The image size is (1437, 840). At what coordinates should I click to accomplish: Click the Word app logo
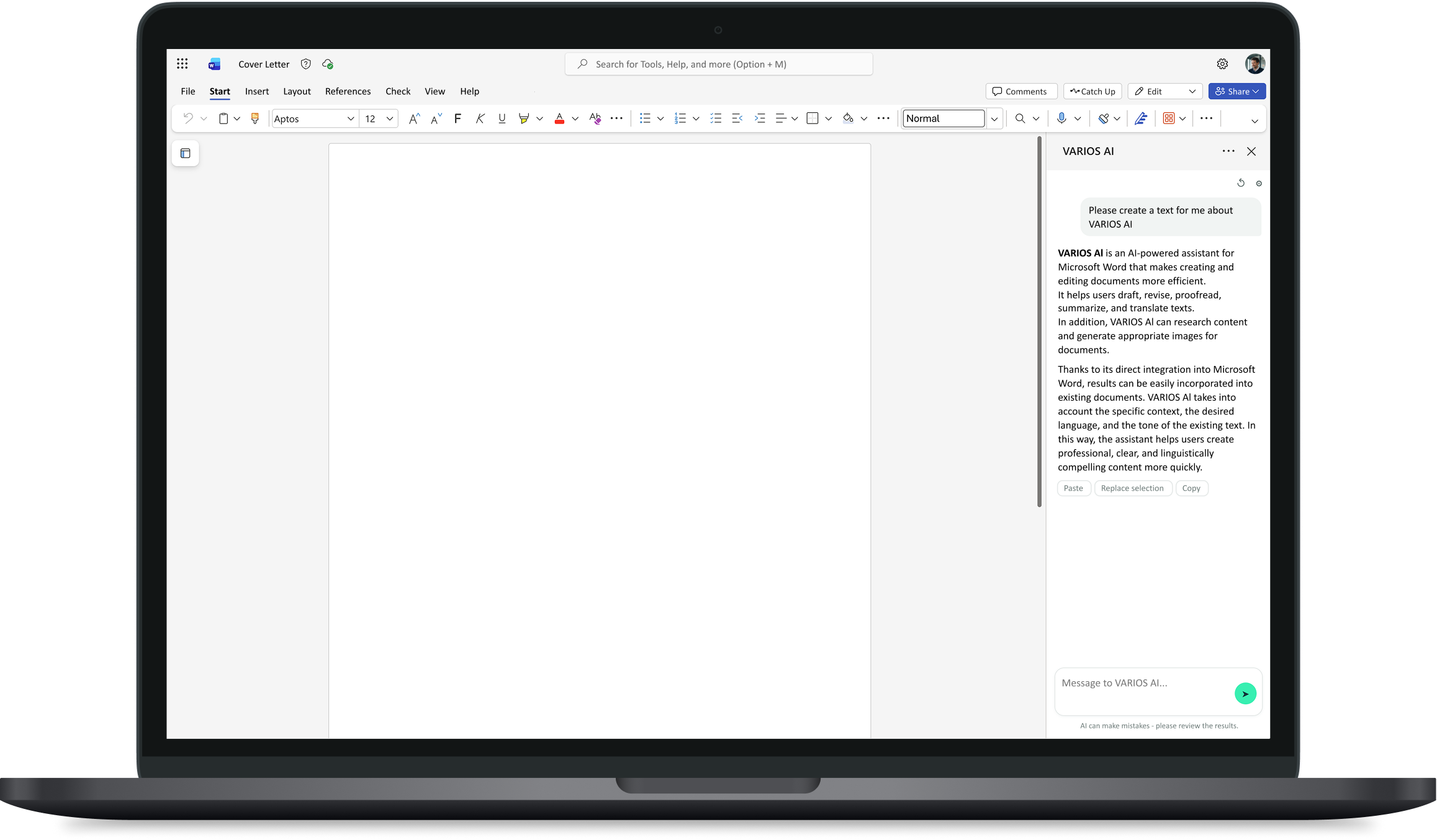coord(214,64)
